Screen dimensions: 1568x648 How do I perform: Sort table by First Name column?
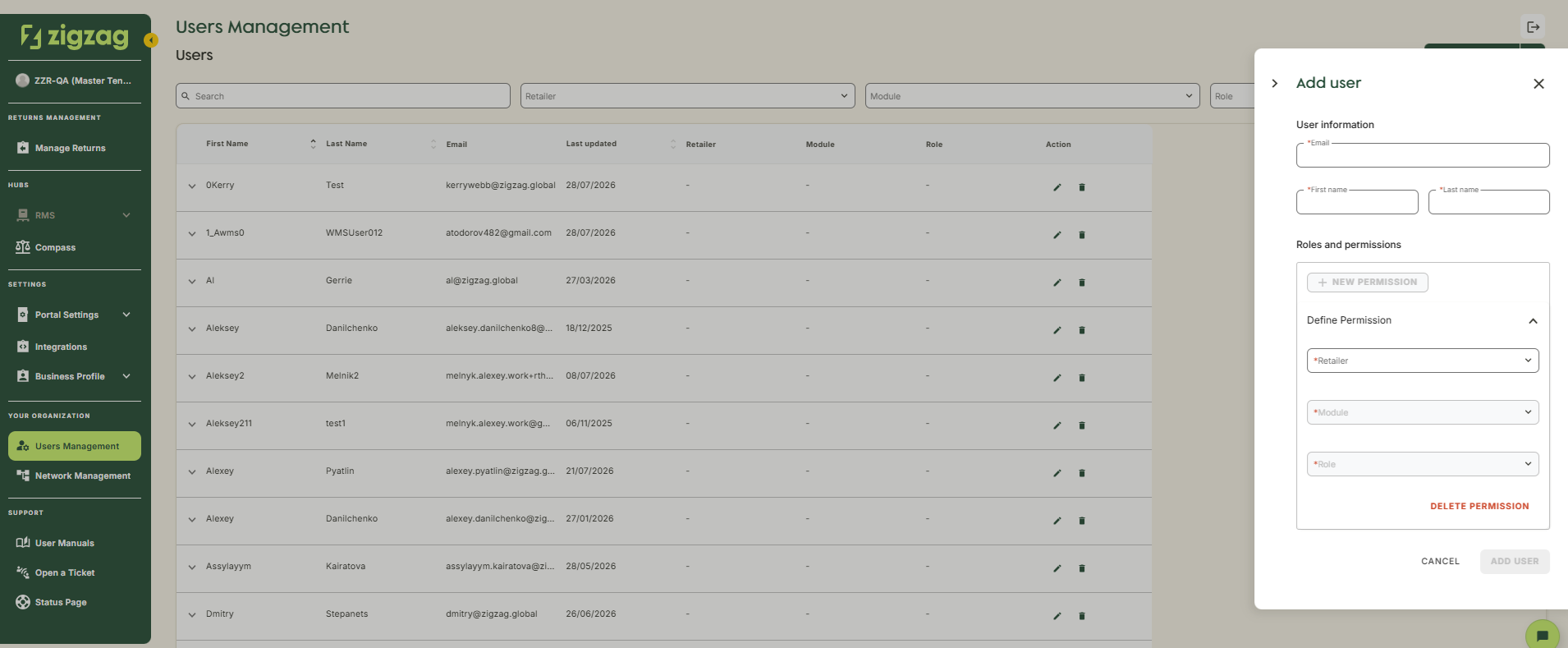pyautogui.click(x=313, y=144)
